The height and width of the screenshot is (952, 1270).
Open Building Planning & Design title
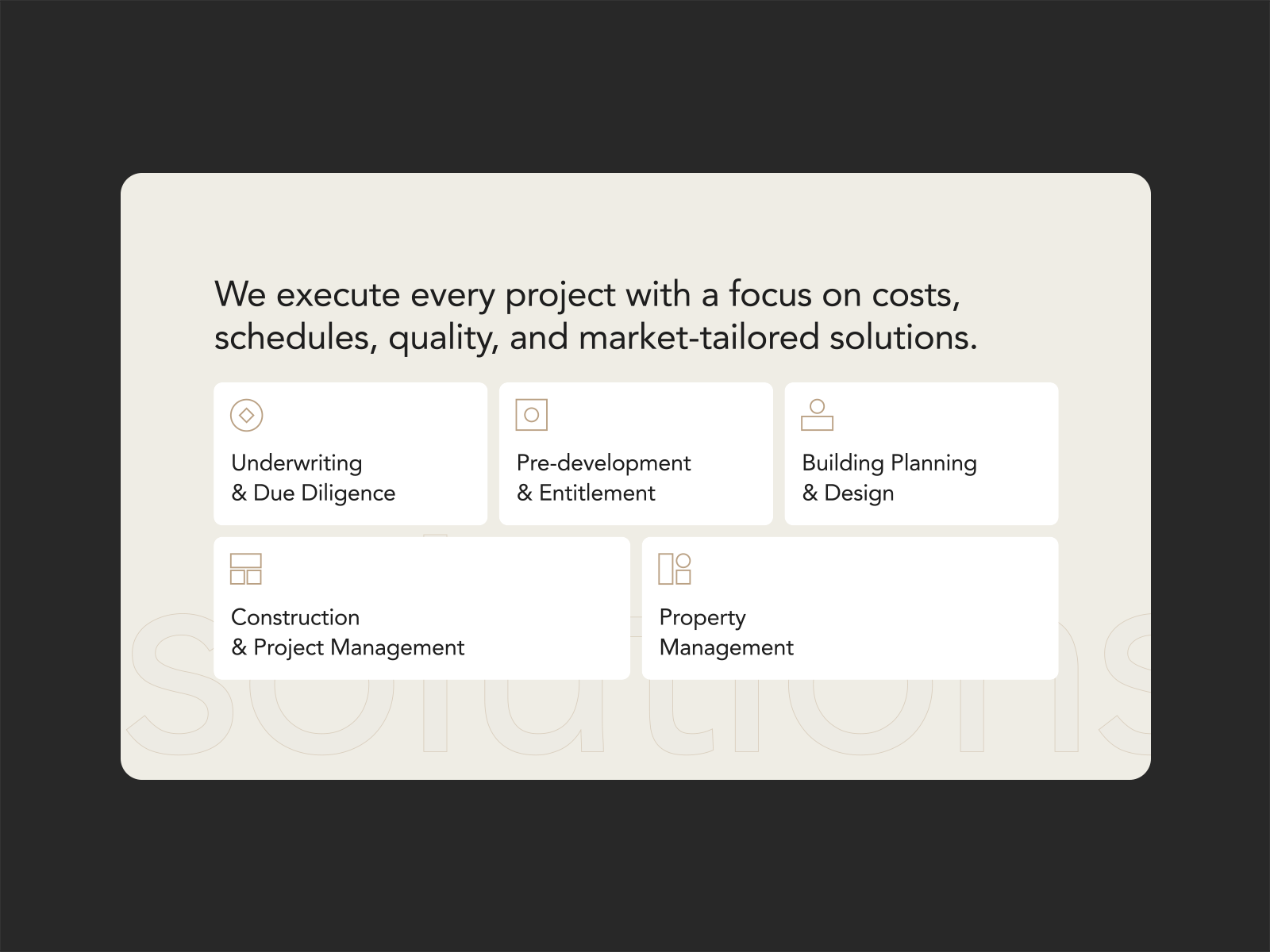[889, 478]
